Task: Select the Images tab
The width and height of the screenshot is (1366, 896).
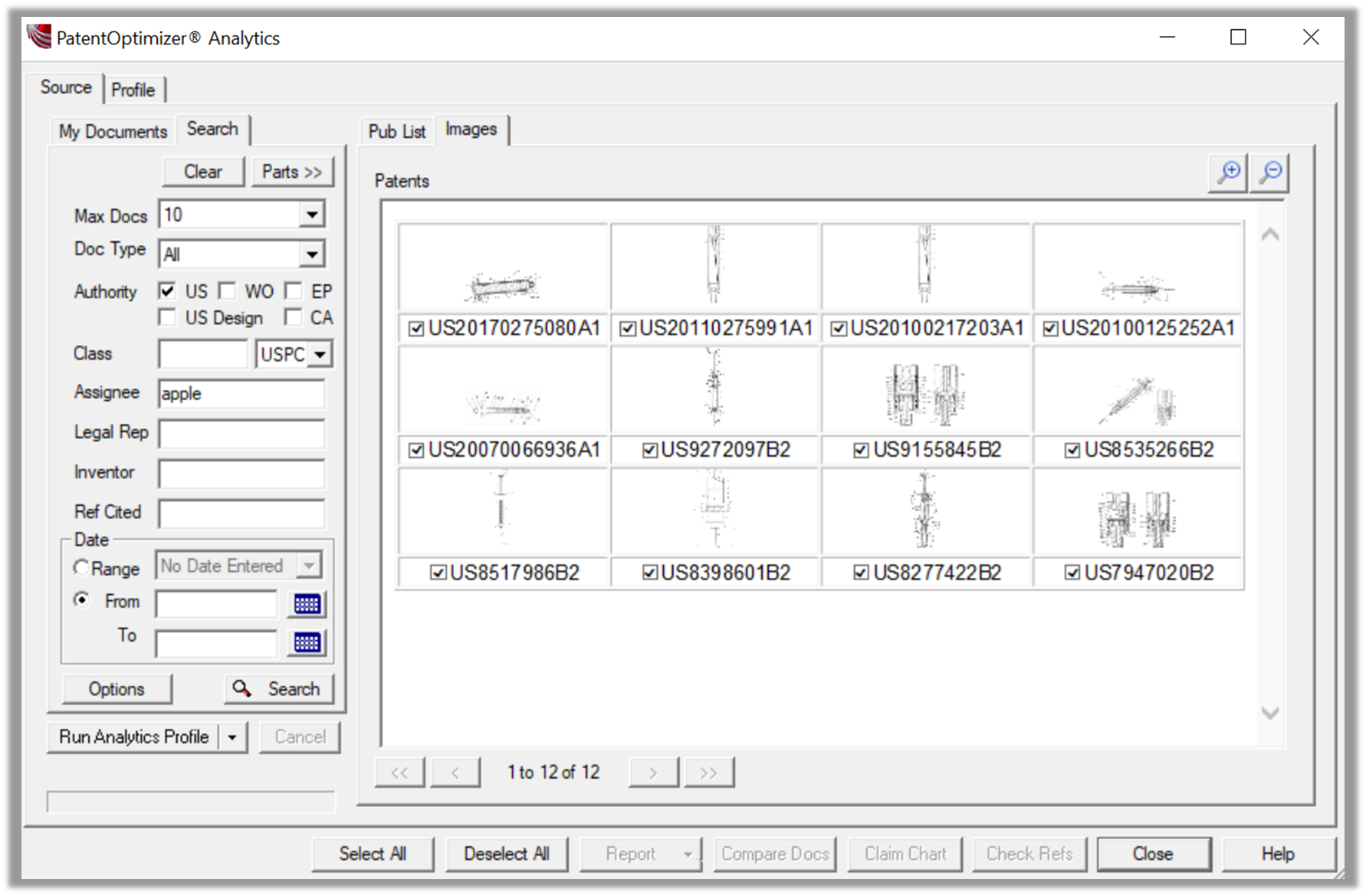Action: [x=471, y=129]
